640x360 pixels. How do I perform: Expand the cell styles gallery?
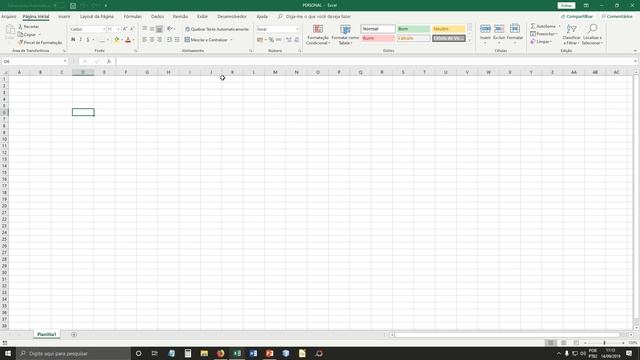(469, 40)
